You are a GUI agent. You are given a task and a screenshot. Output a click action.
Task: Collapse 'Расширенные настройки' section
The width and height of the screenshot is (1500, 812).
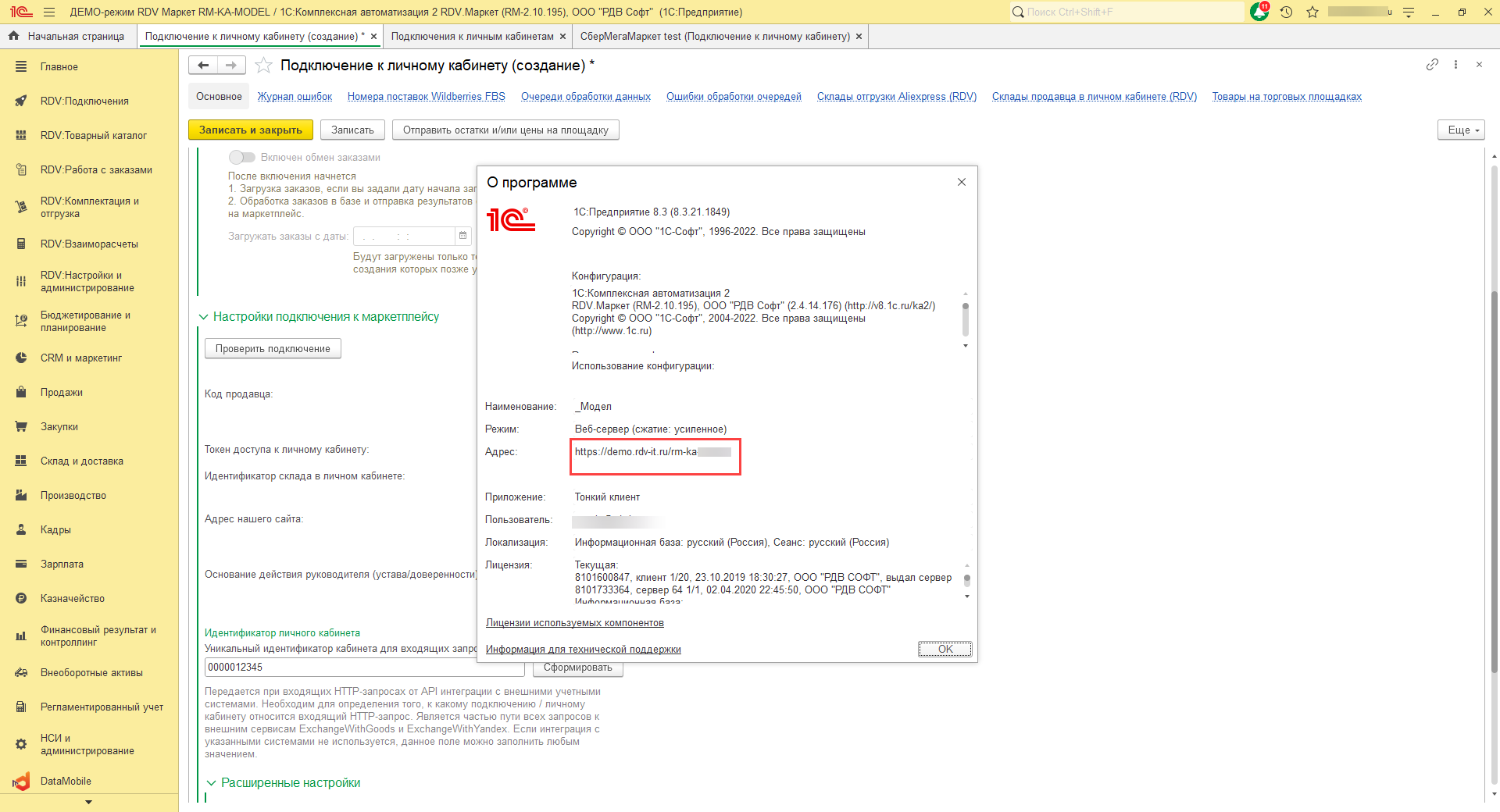coord(211,783)
